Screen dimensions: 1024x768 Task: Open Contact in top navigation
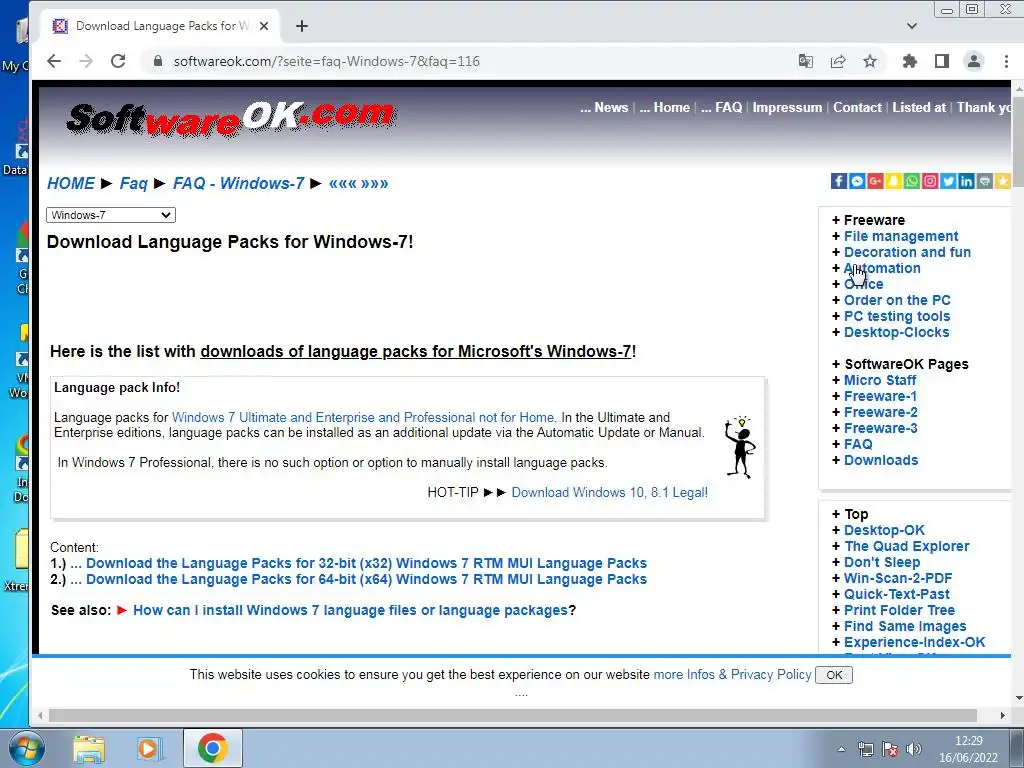click(x=857, y=108)
